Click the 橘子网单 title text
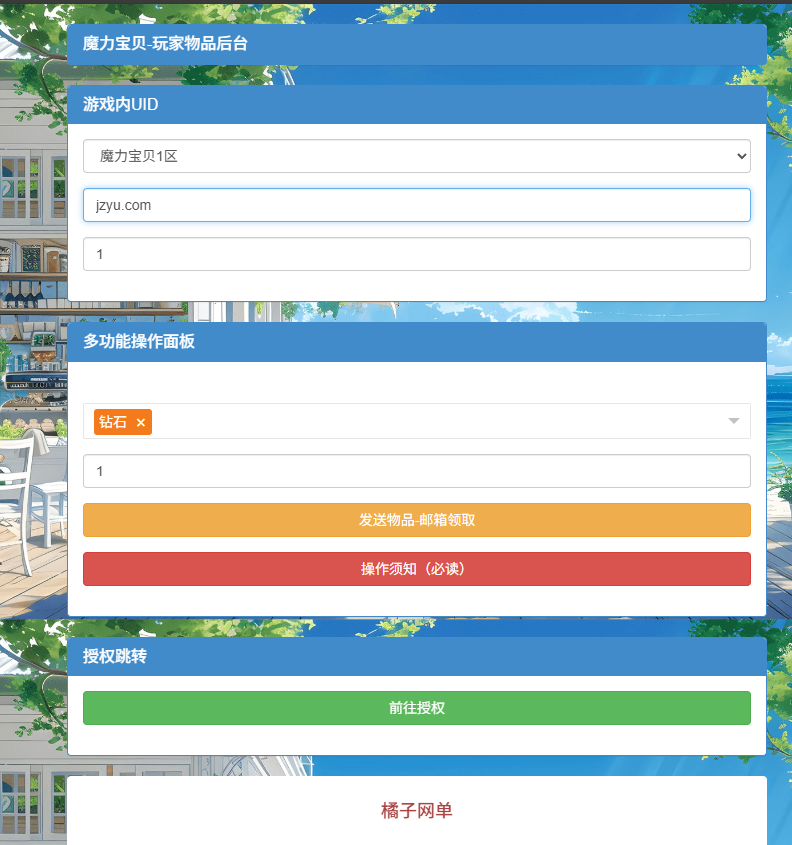 [416, 811]
